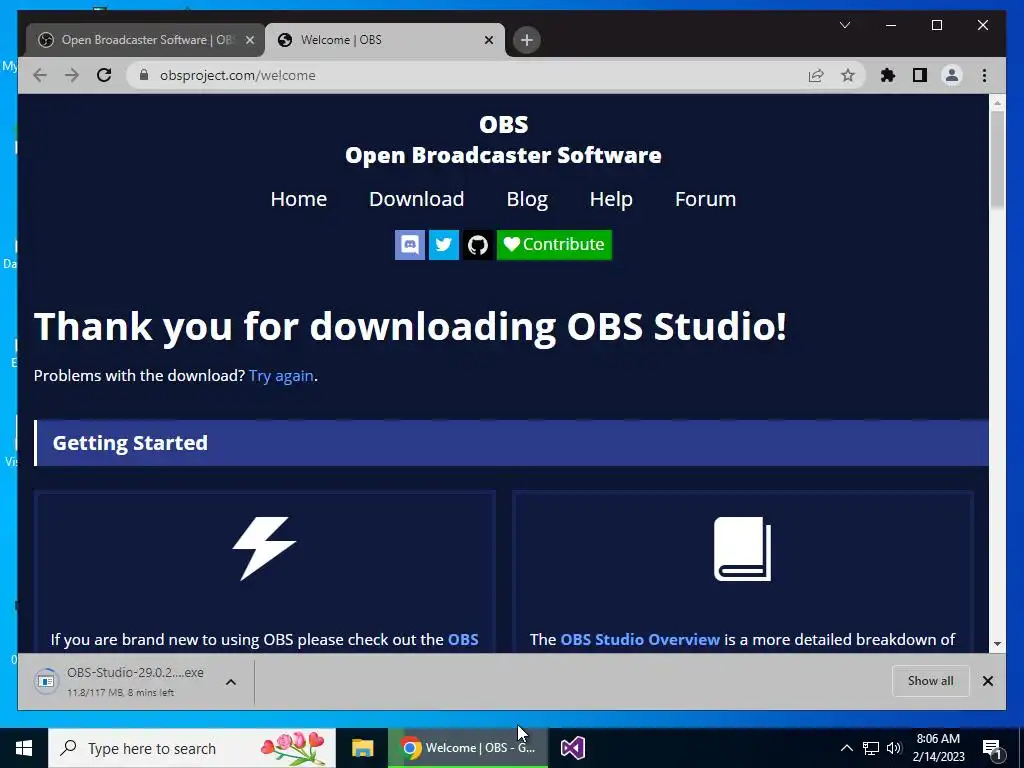The width and height of the screenshot is (1024, 768).
Task: Open a new browser tab
Action: click(526, 40)
